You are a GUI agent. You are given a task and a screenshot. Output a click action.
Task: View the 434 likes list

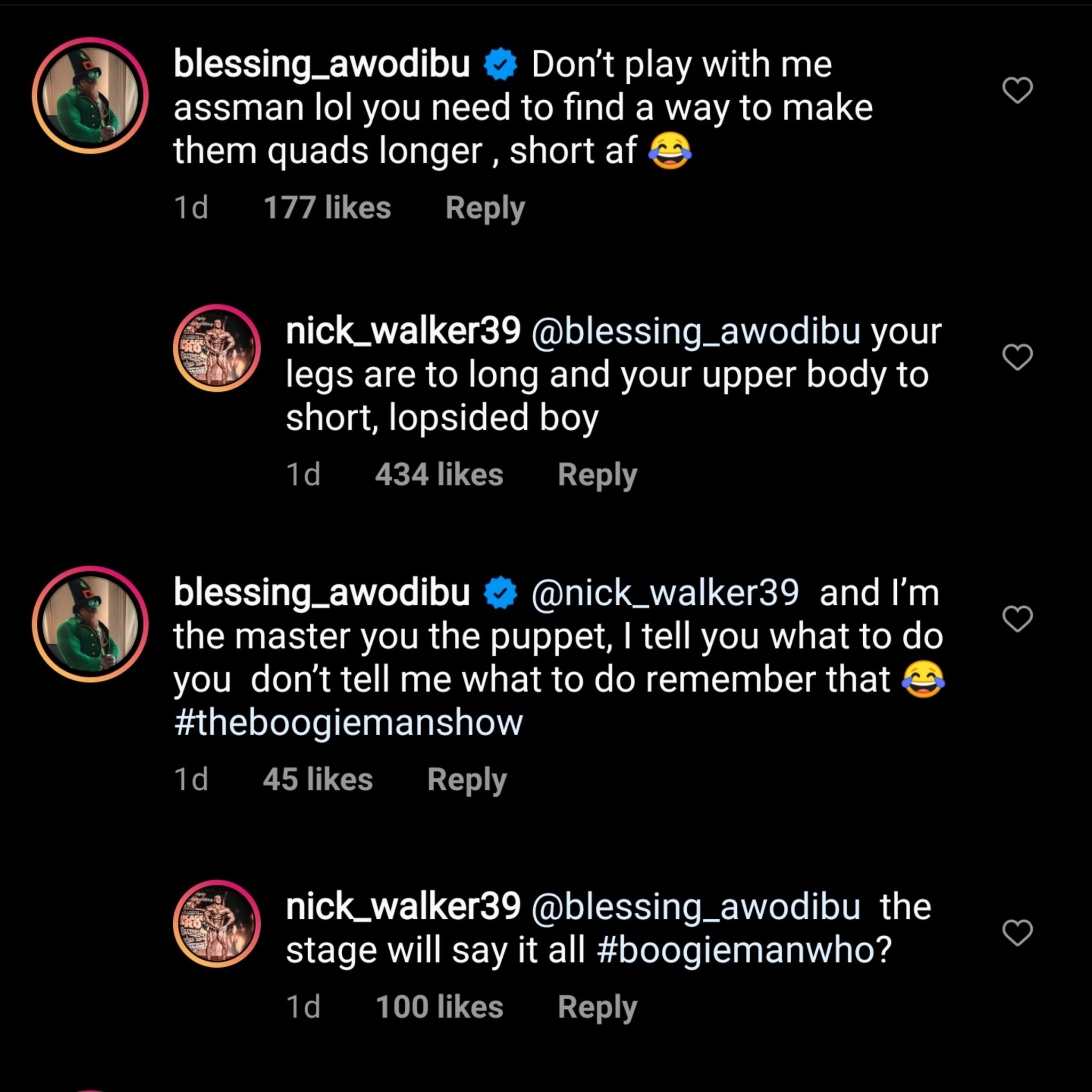pyautogui.click(x=439, y=474)
